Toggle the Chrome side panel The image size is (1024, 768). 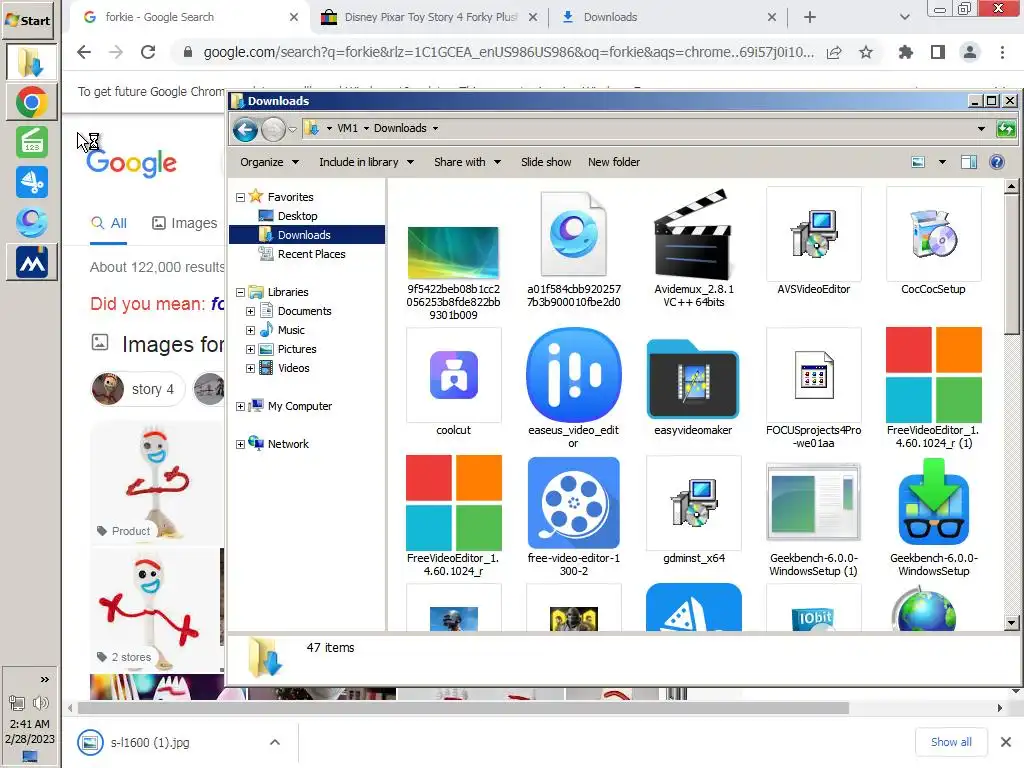click(x=938, y=52)
